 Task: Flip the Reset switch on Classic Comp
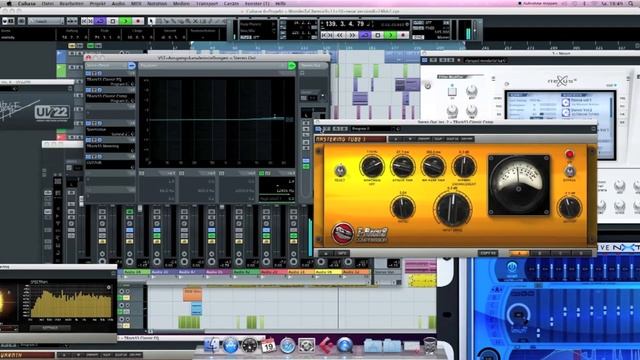pyautogui.click(x=340, y=171)
